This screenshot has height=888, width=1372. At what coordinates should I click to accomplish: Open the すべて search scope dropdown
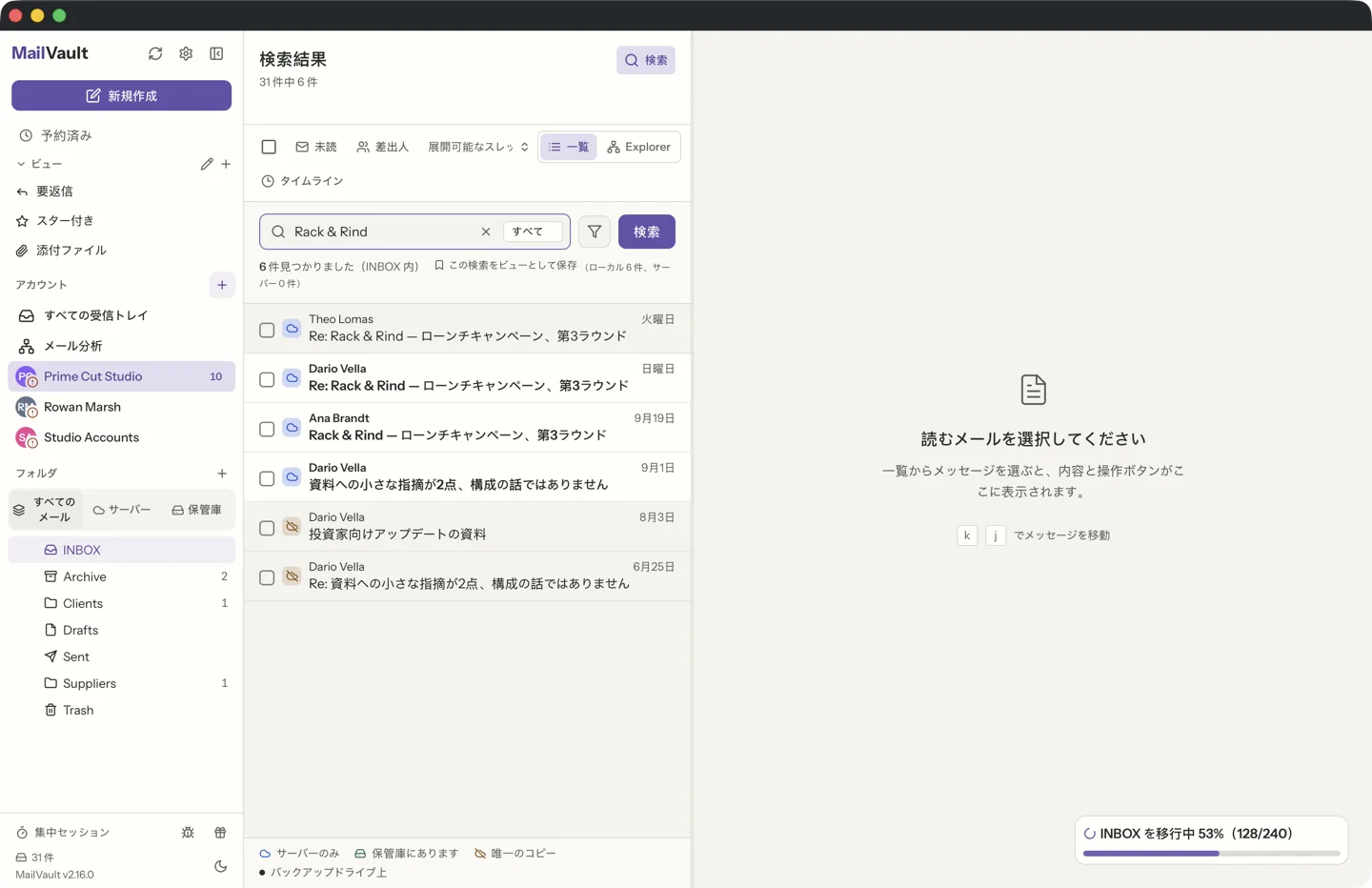click(533, 232)
